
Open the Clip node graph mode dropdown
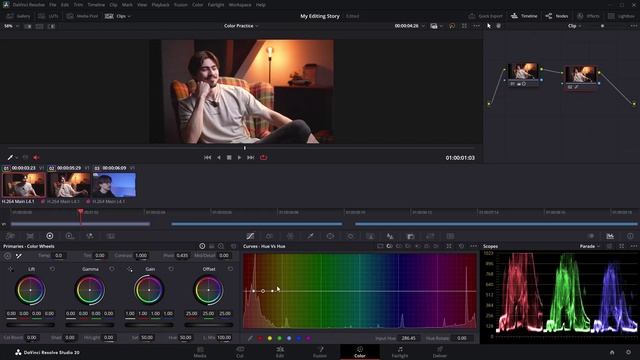point(574,26)
